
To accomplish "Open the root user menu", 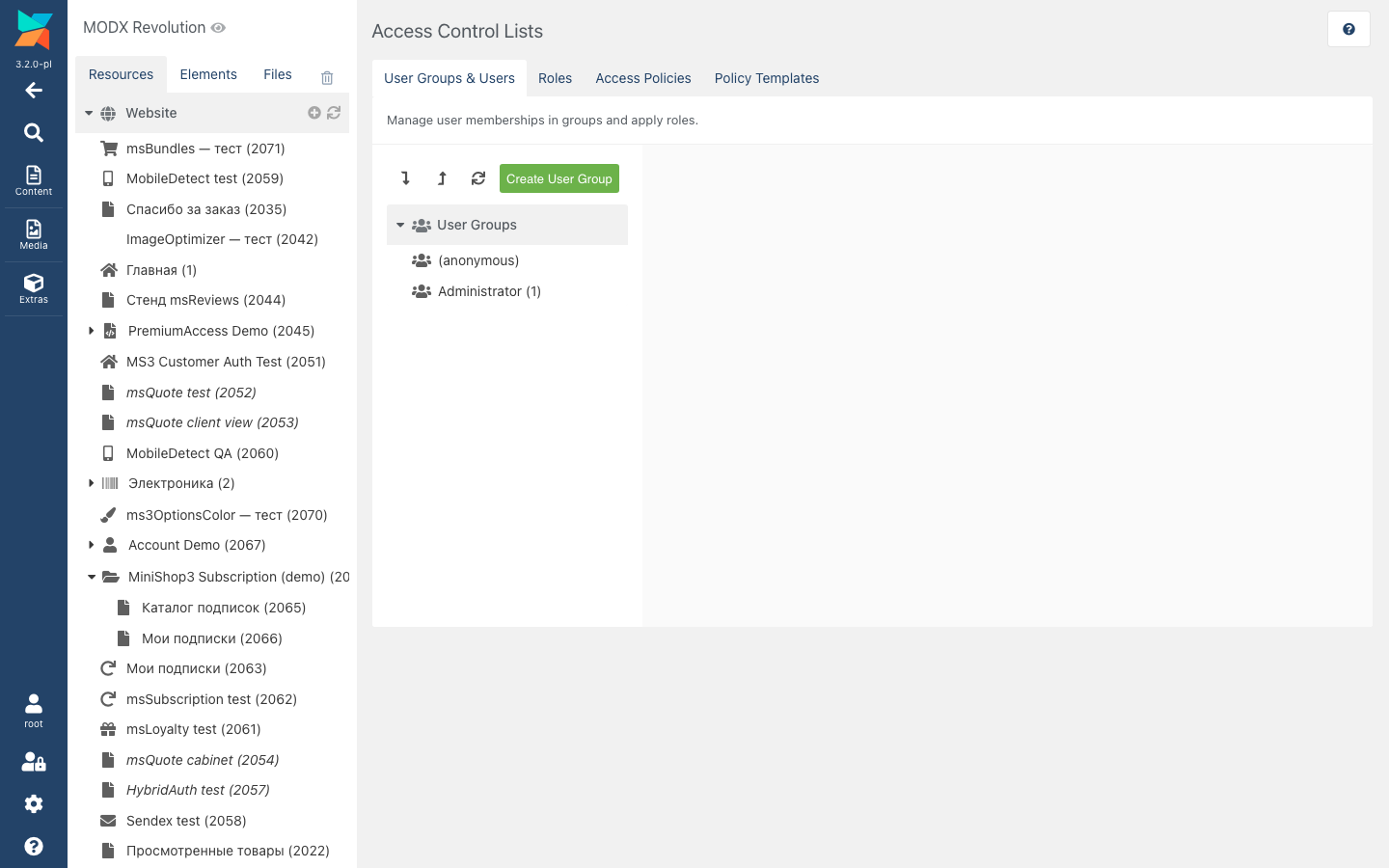I will (34, 711).
